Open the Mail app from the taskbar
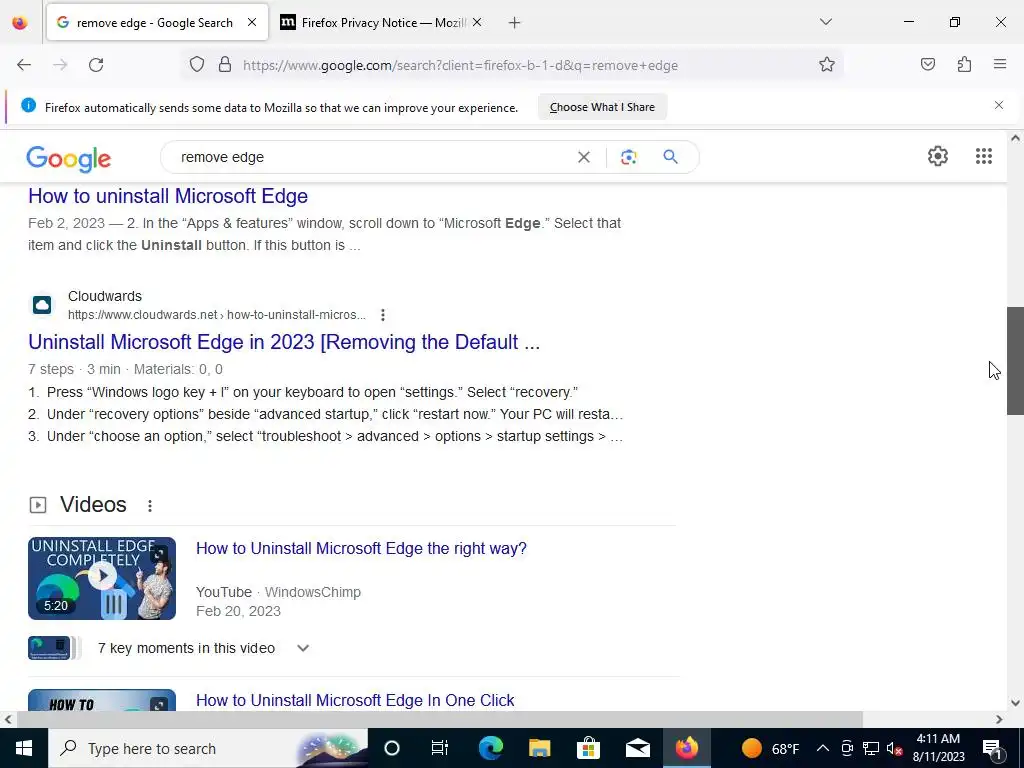The image size is (1024, 768). click(x=637, y=748)
